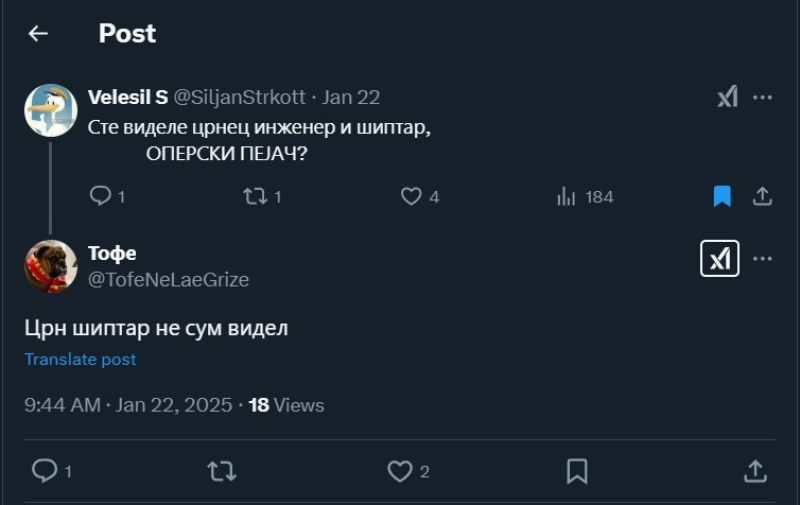Viewport: 800px width, 505px height.
Task: Share Тофе's post
Action: 755,470
